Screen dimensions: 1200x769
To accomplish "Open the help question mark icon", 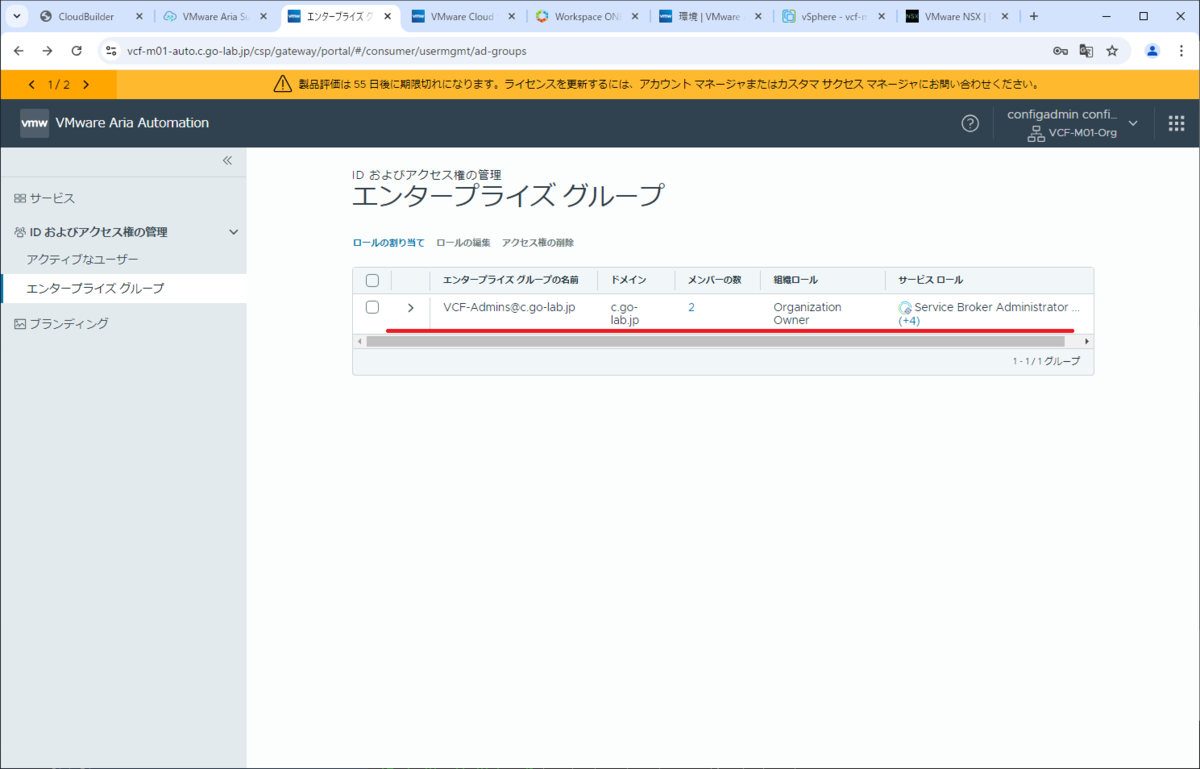I will click(x=970, y=123).
